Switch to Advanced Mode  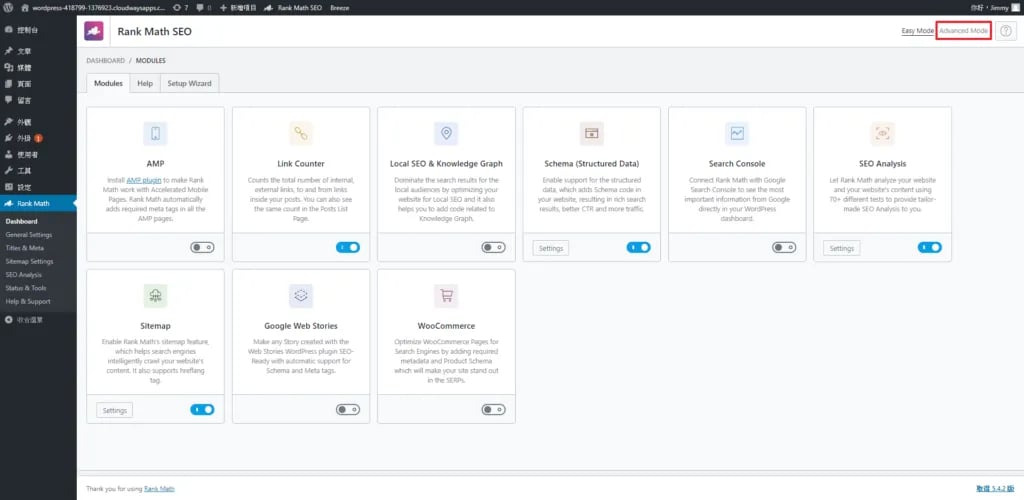(x=963, y=31)
